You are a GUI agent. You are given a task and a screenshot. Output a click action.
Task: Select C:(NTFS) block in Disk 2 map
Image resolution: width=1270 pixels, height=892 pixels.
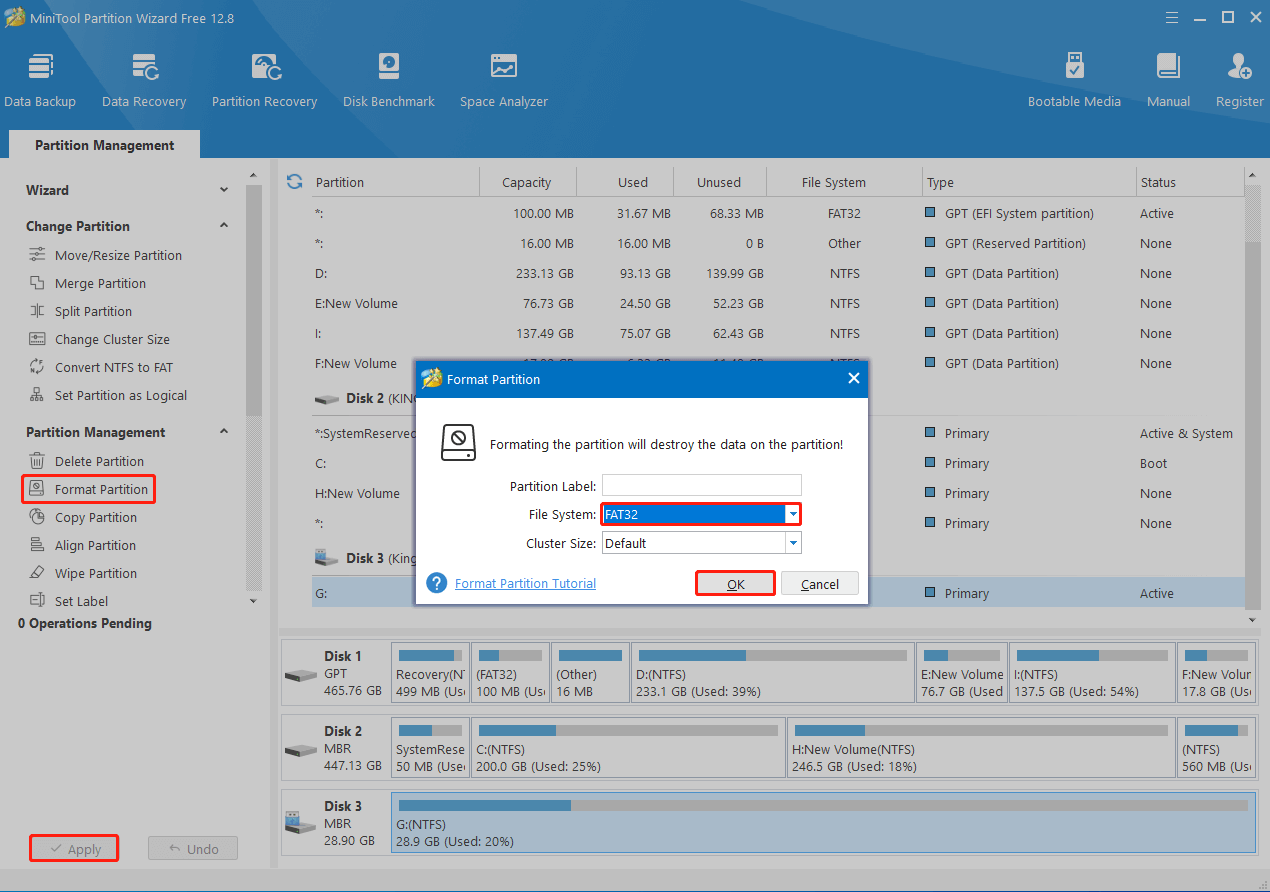coord(628,746)
